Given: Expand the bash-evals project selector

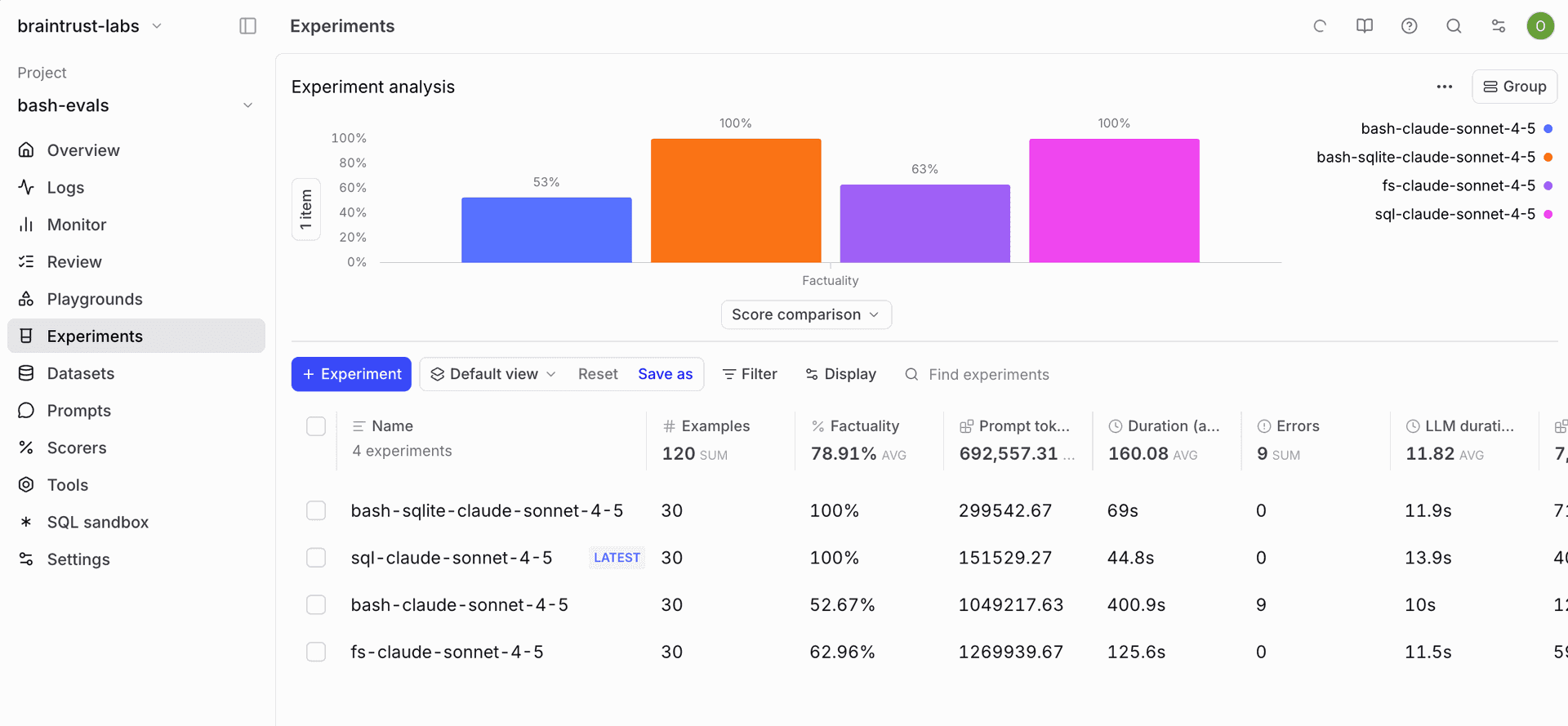Looking at the screenshot, I should [136, 105].
